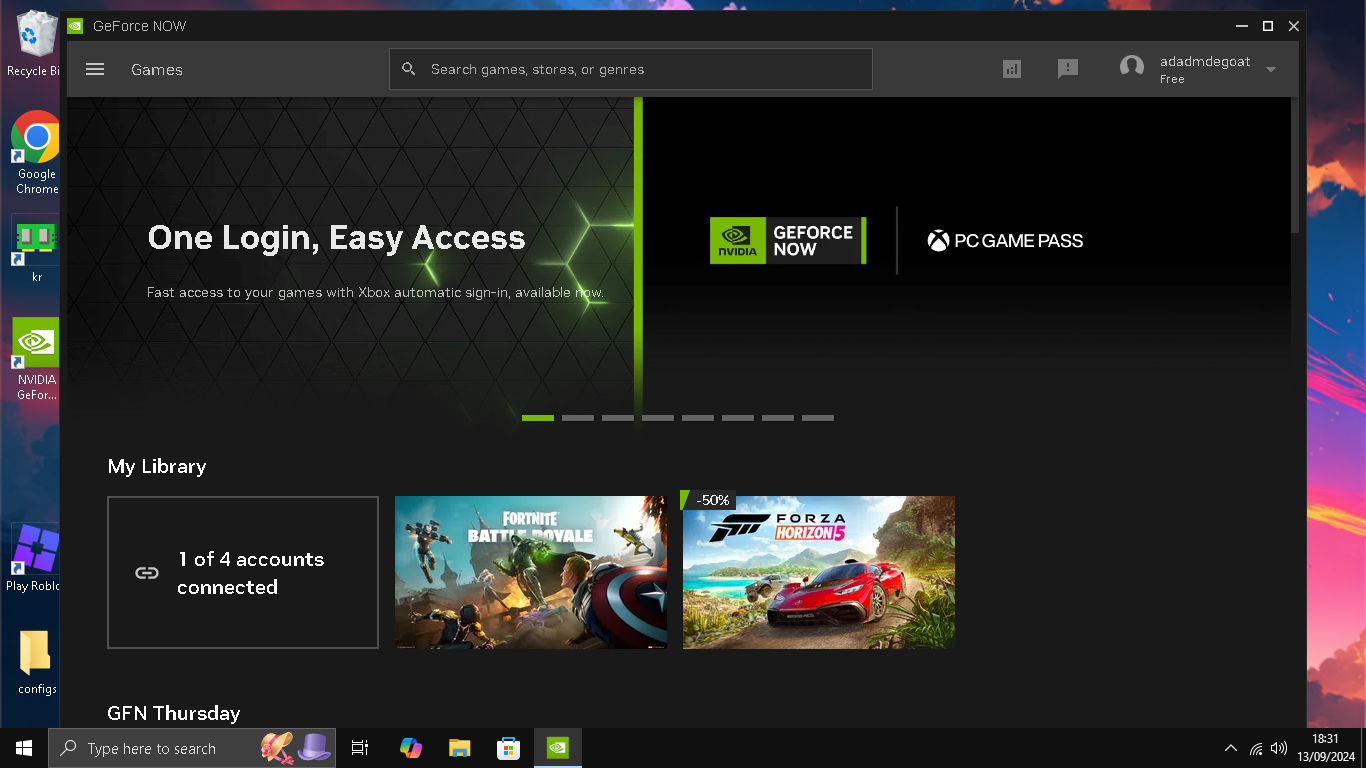This screenshot has height=768, width=1366.
Task: Open the Windows Start menu
Action: coord(24,748)
